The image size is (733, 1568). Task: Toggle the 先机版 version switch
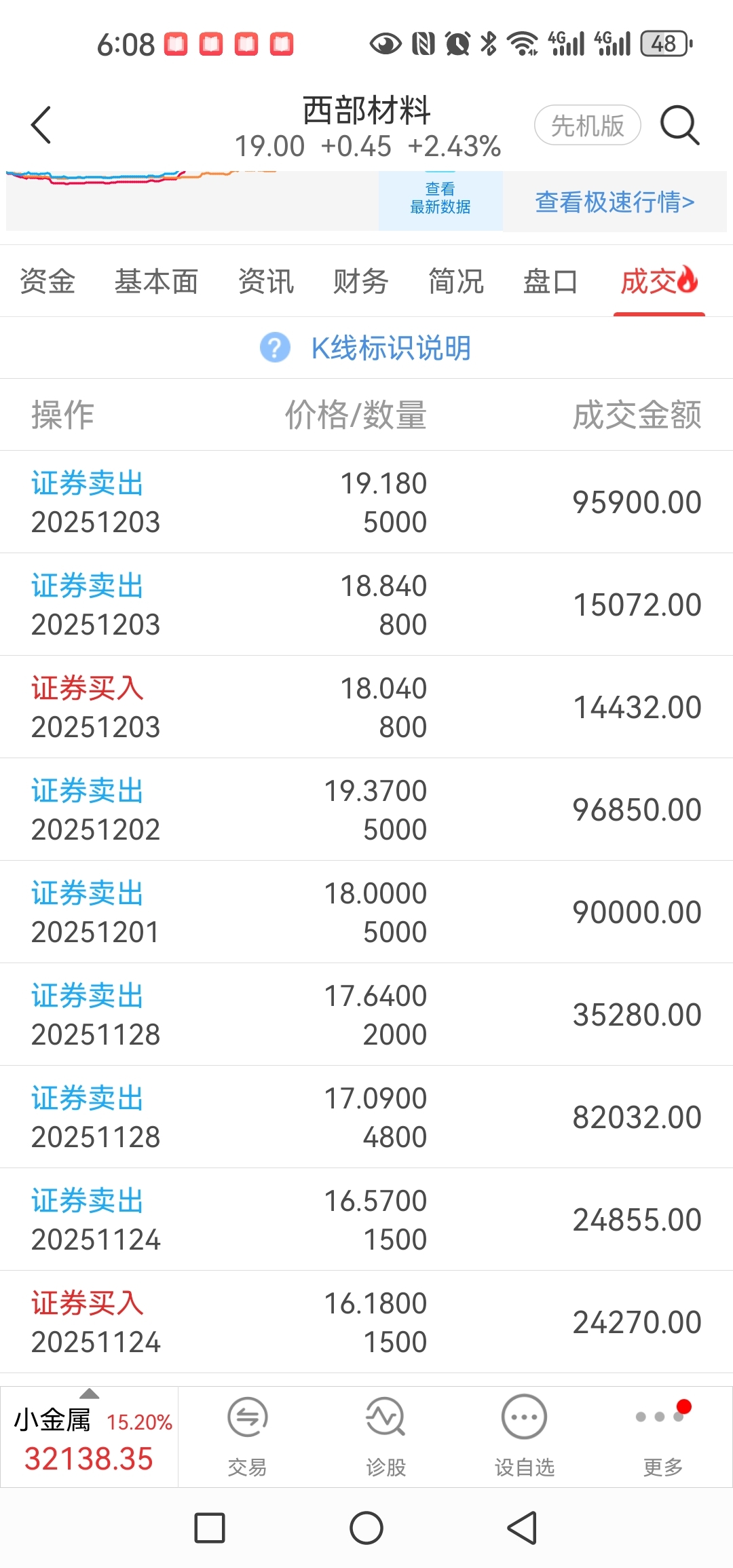[587, 125]
